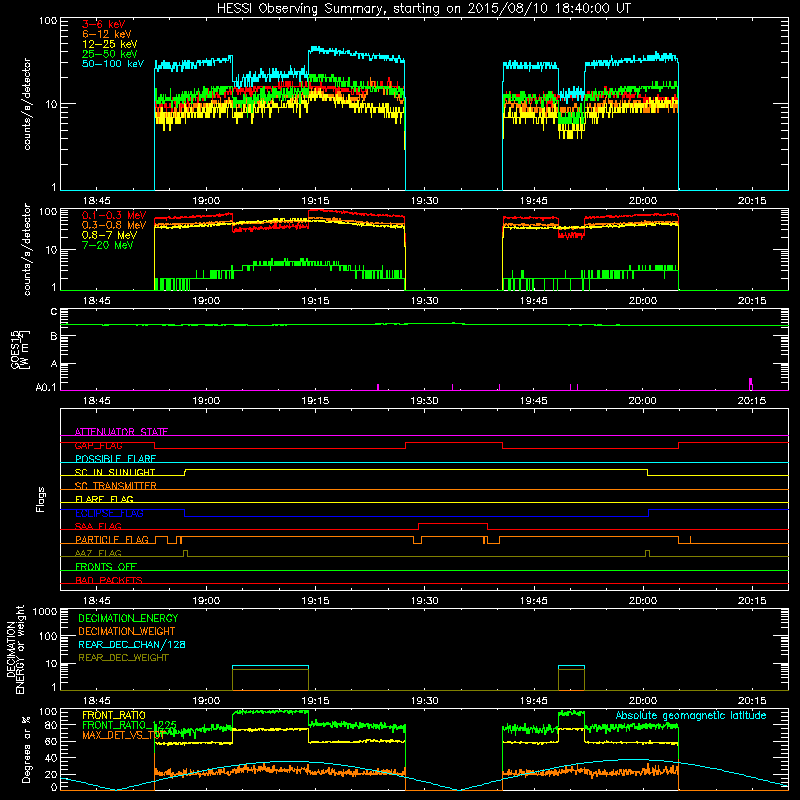Select the REAR_DEC_CHAN/128 legend label
Image resolution: width=800 pixels, height=800 pixels.
tap(132, 645)
